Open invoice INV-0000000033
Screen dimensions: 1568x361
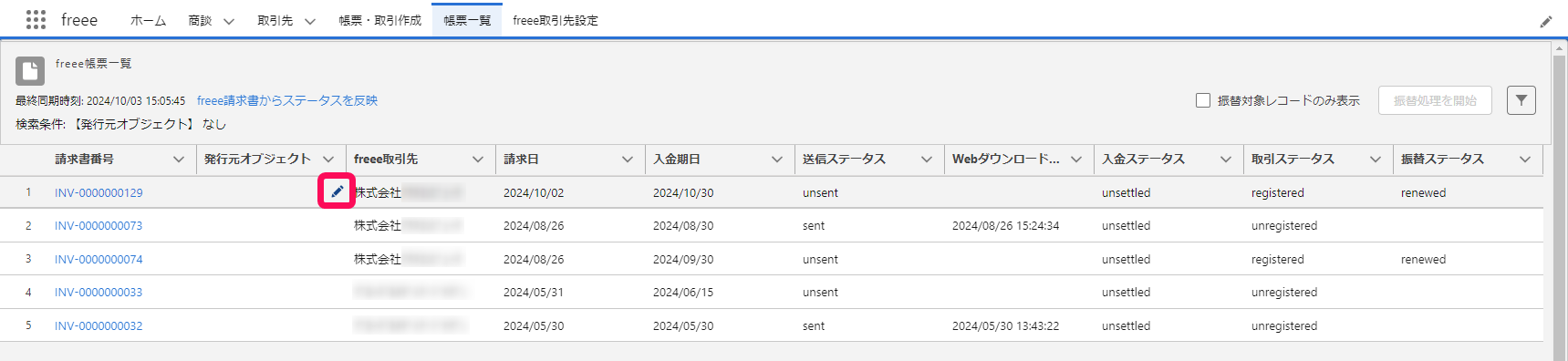pyautogui.click(x=99, y=292)
